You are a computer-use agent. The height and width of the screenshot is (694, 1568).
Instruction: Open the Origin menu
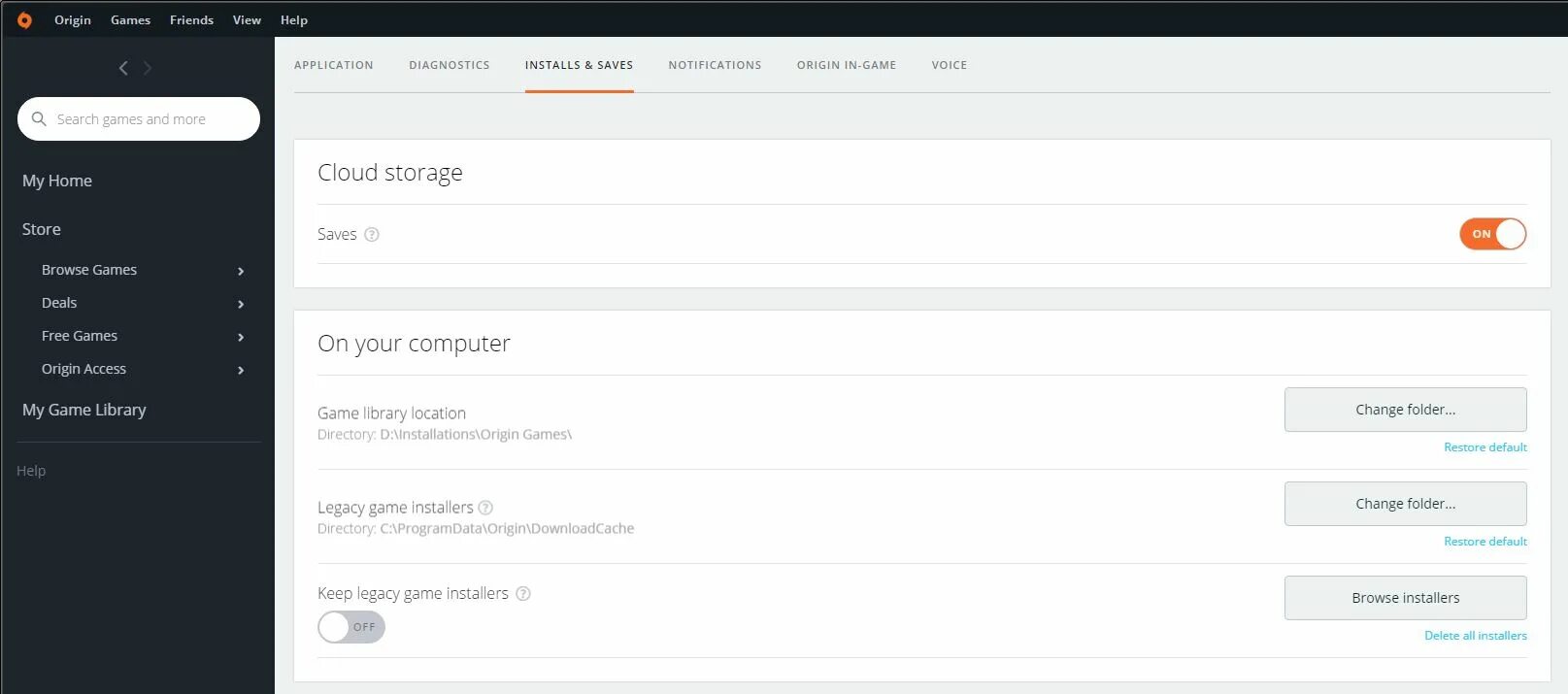73,19
